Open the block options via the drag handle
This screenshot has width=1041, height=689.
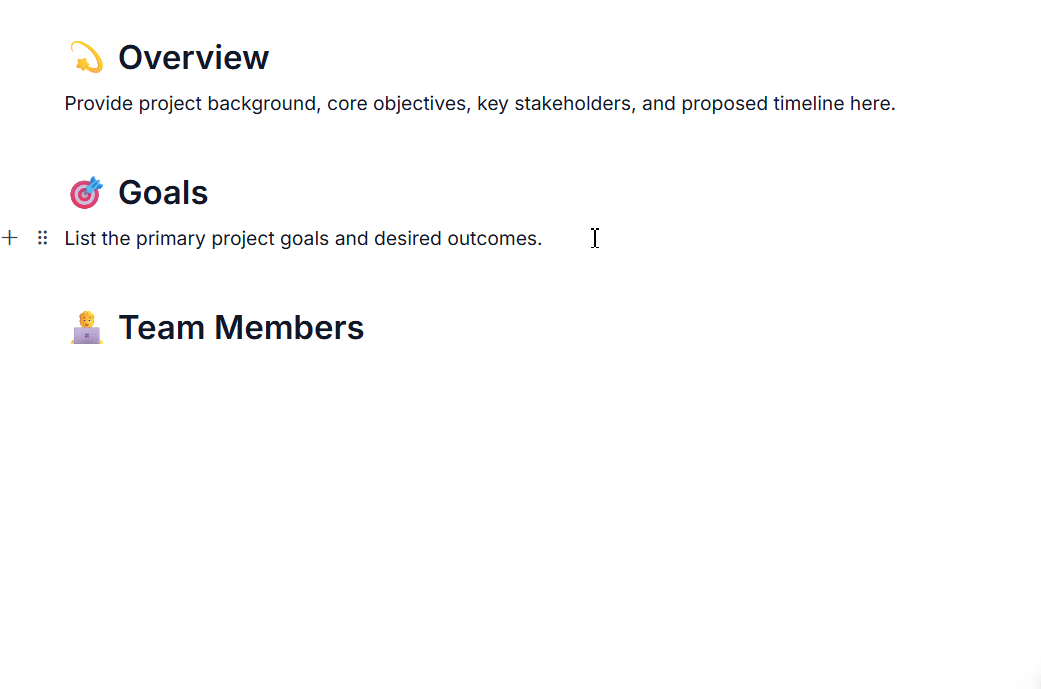(x=42, y=238)
